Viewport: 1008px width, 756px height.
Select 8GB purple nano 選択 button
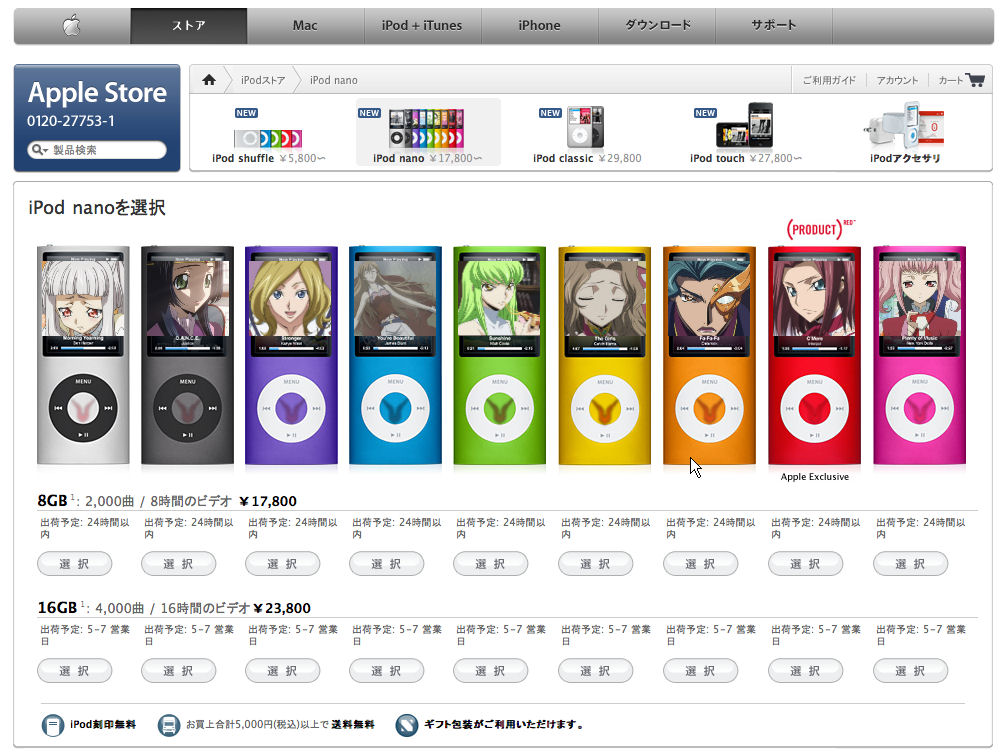[282, 564]
